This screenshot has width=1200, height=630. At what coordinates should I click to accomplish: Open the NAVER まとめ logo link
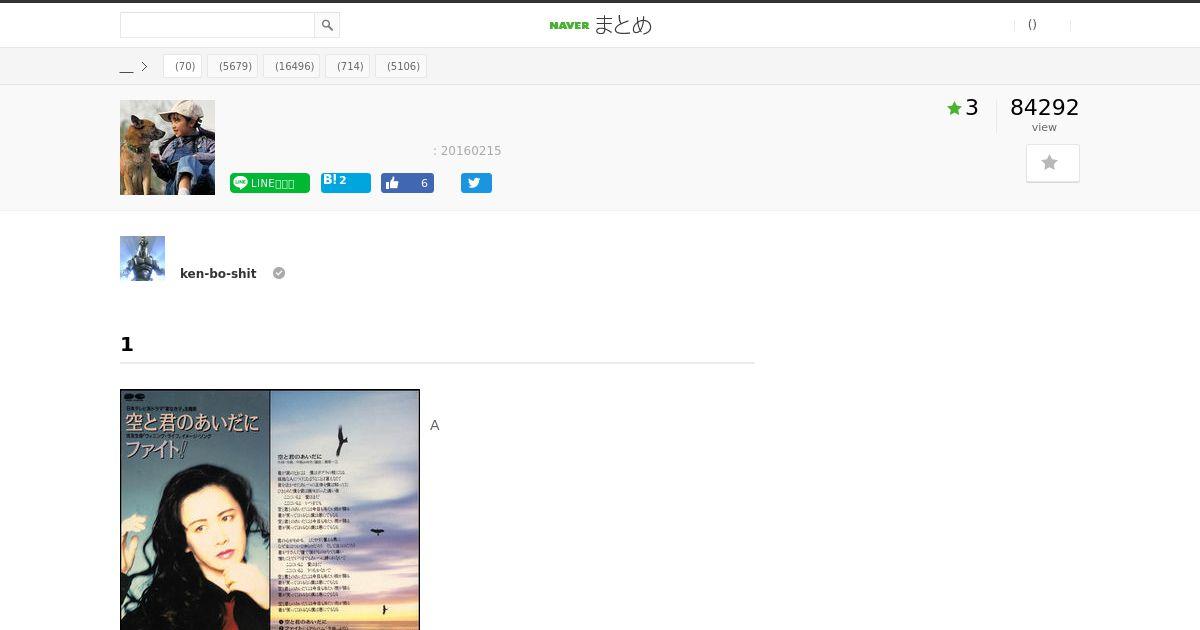tap(600, 25)
